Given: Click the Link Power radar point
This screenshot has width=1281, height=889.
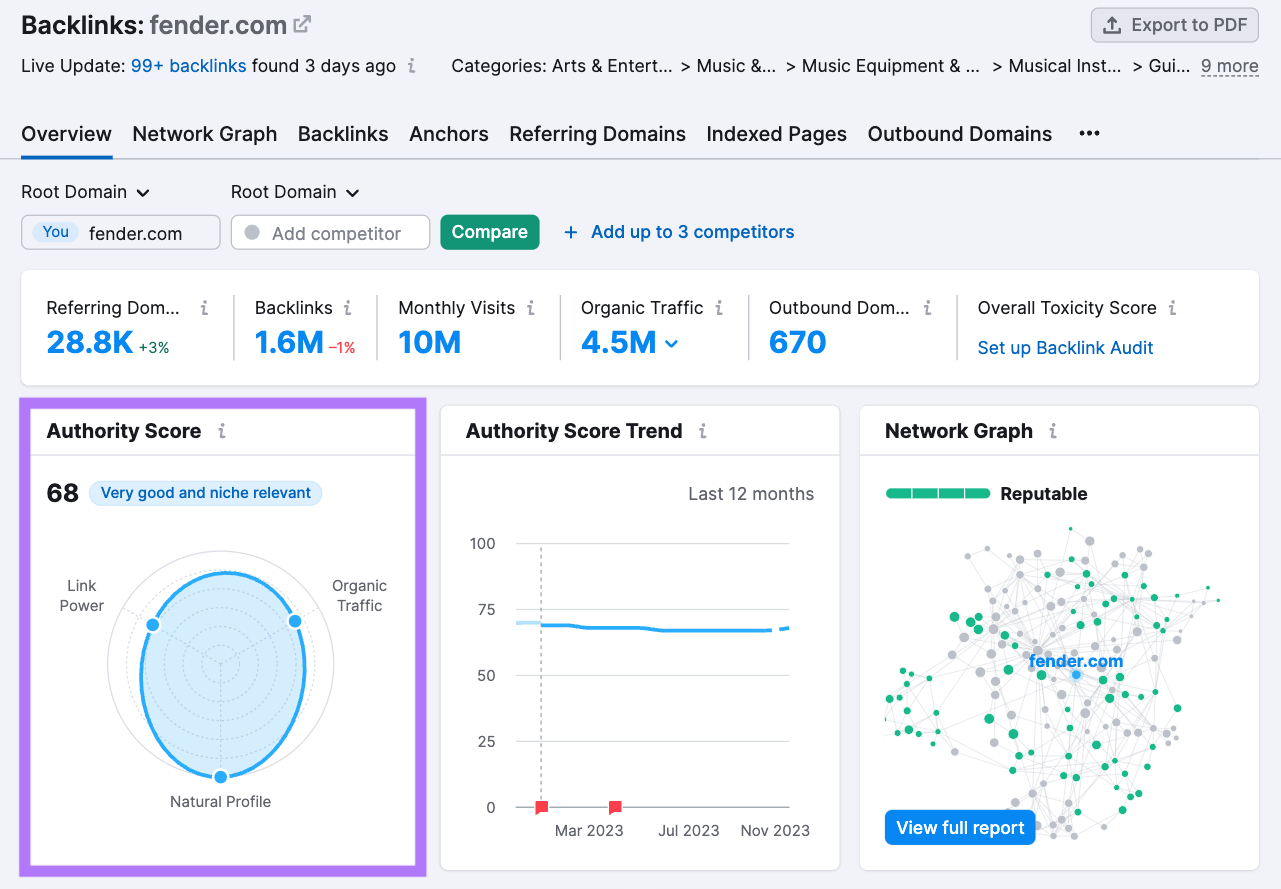Looking at the screenshot, I should (153, 625).
